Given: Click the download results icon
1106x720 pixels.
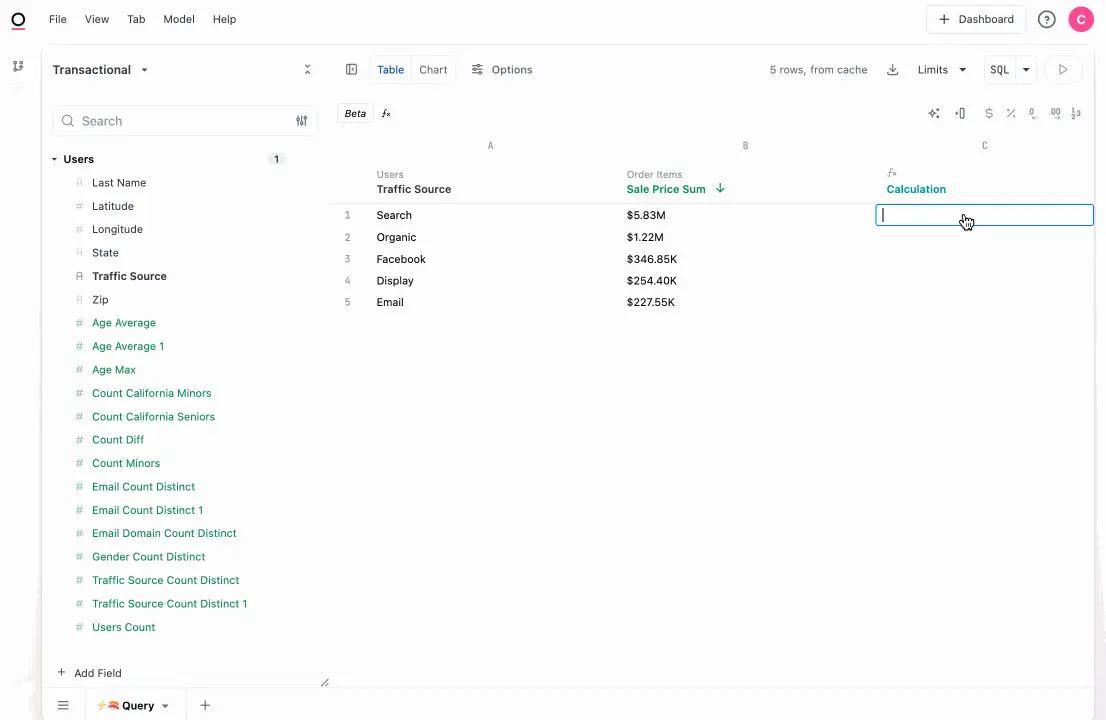Looking at the screenshot, I should 892,70.
